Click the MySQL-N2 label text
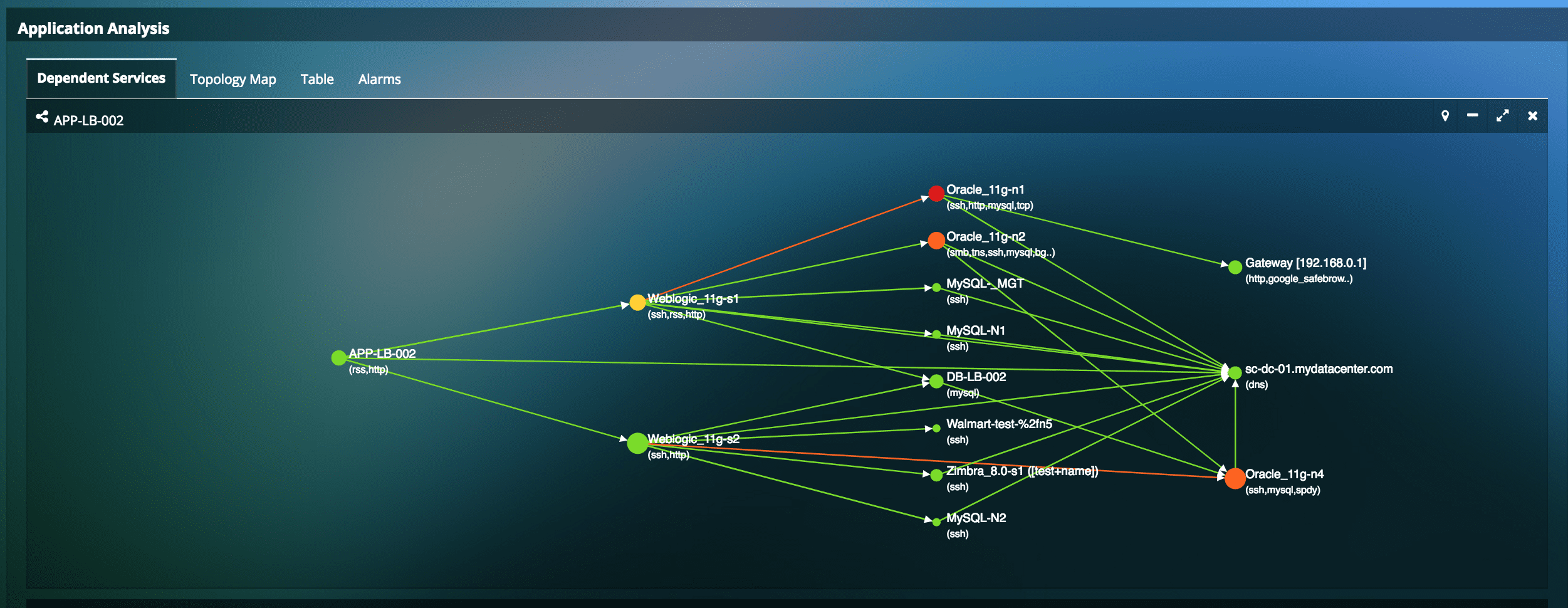Viewport: 1568px width, 608px height. [x=976, y=518]
